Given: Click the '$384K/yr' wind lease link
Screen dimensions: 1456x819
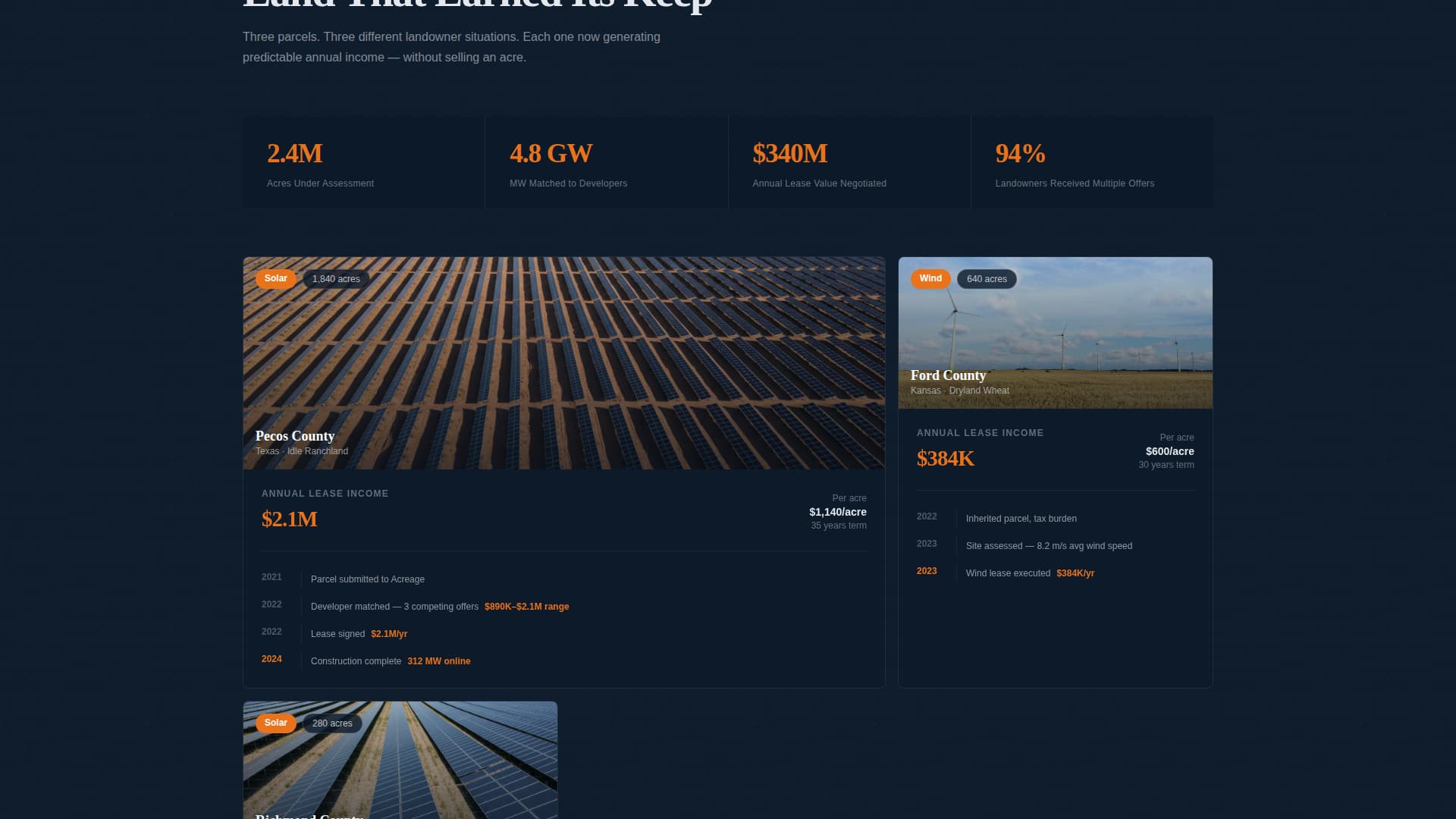Looking at the screenshot, I should [1075, 573].
